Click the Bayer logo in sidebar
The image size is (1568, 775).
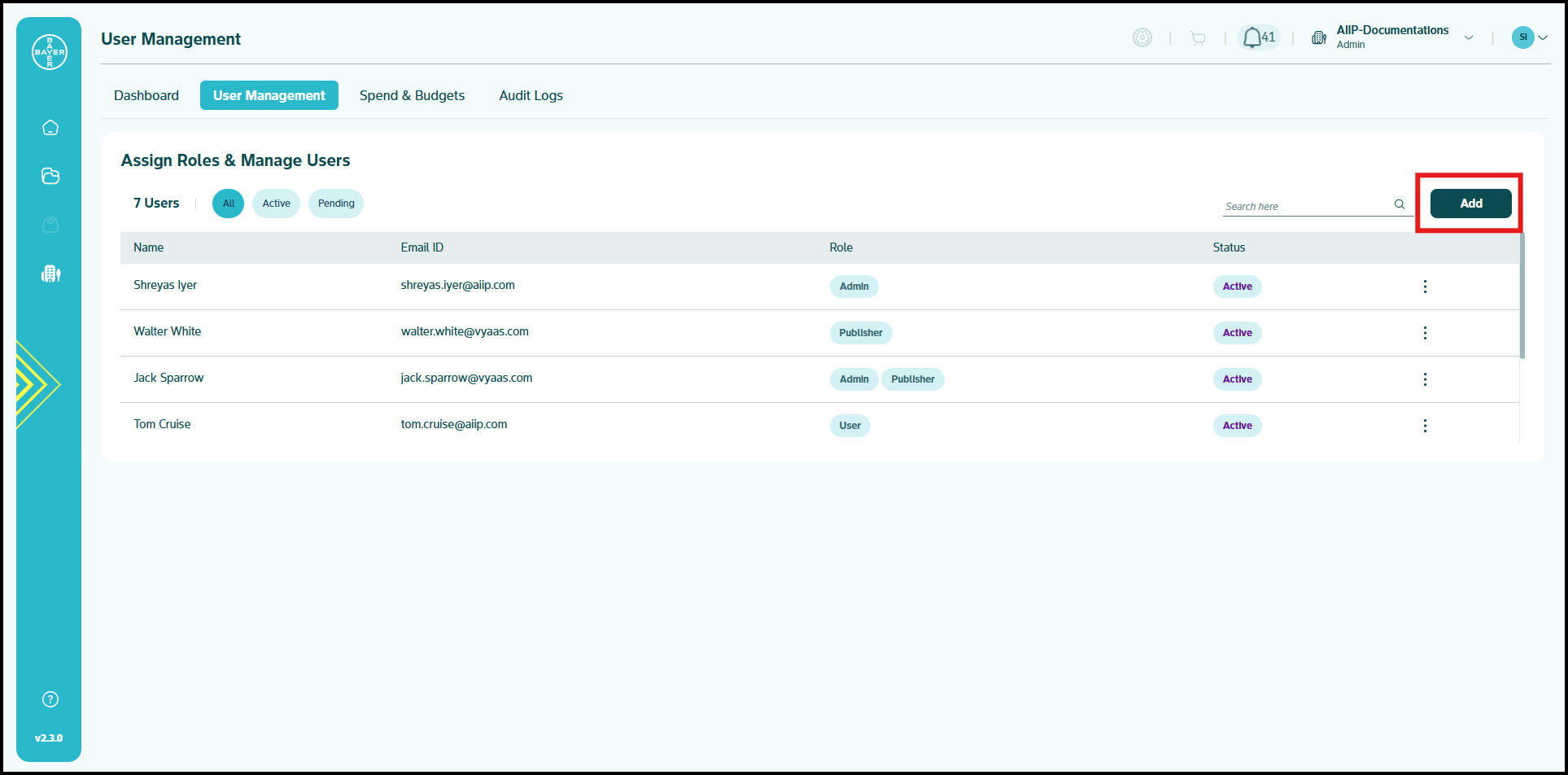pyautogui.click(x=50, y=52)
